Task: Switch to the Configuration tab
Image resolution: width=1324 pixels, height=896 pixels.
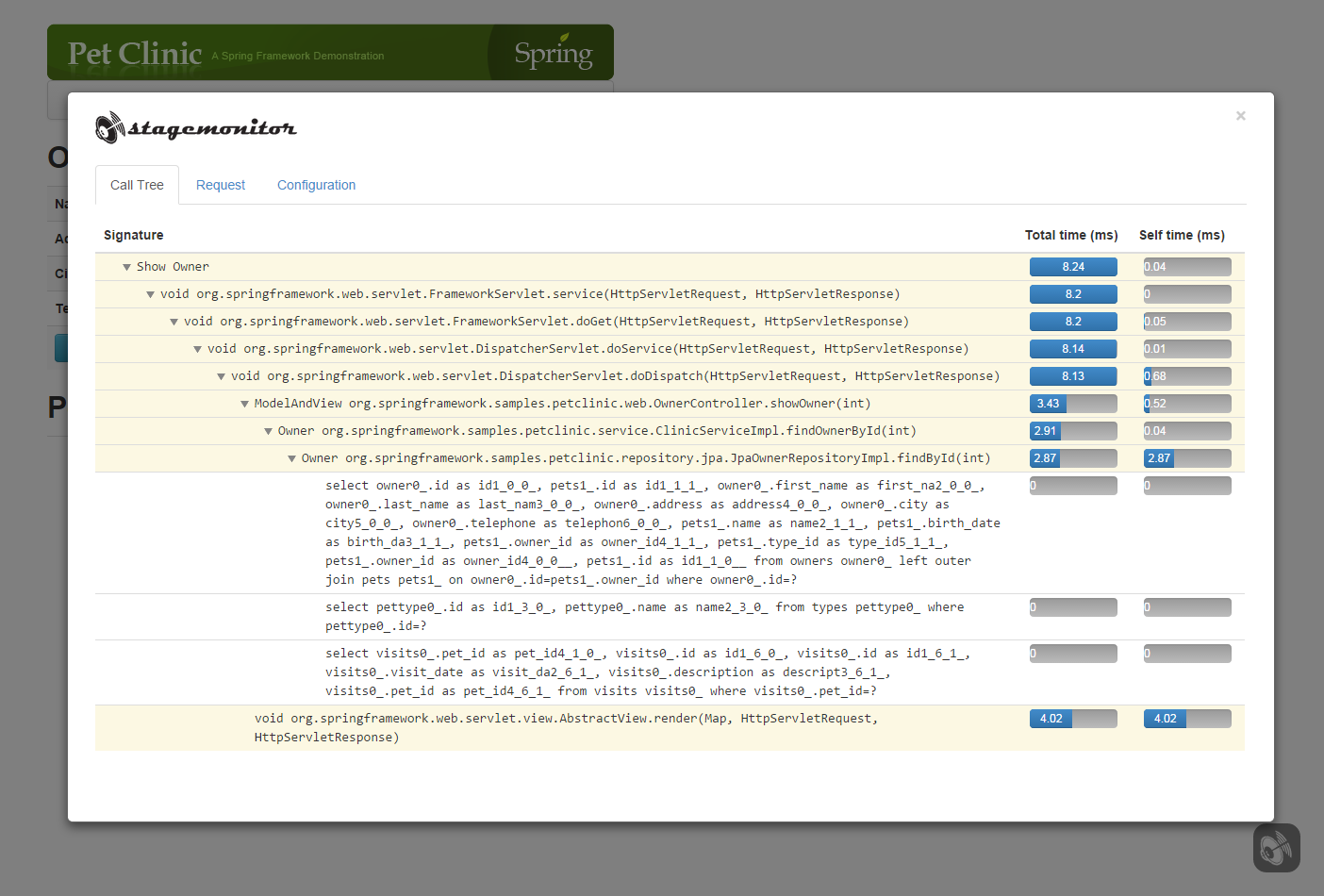Action: 316,185
